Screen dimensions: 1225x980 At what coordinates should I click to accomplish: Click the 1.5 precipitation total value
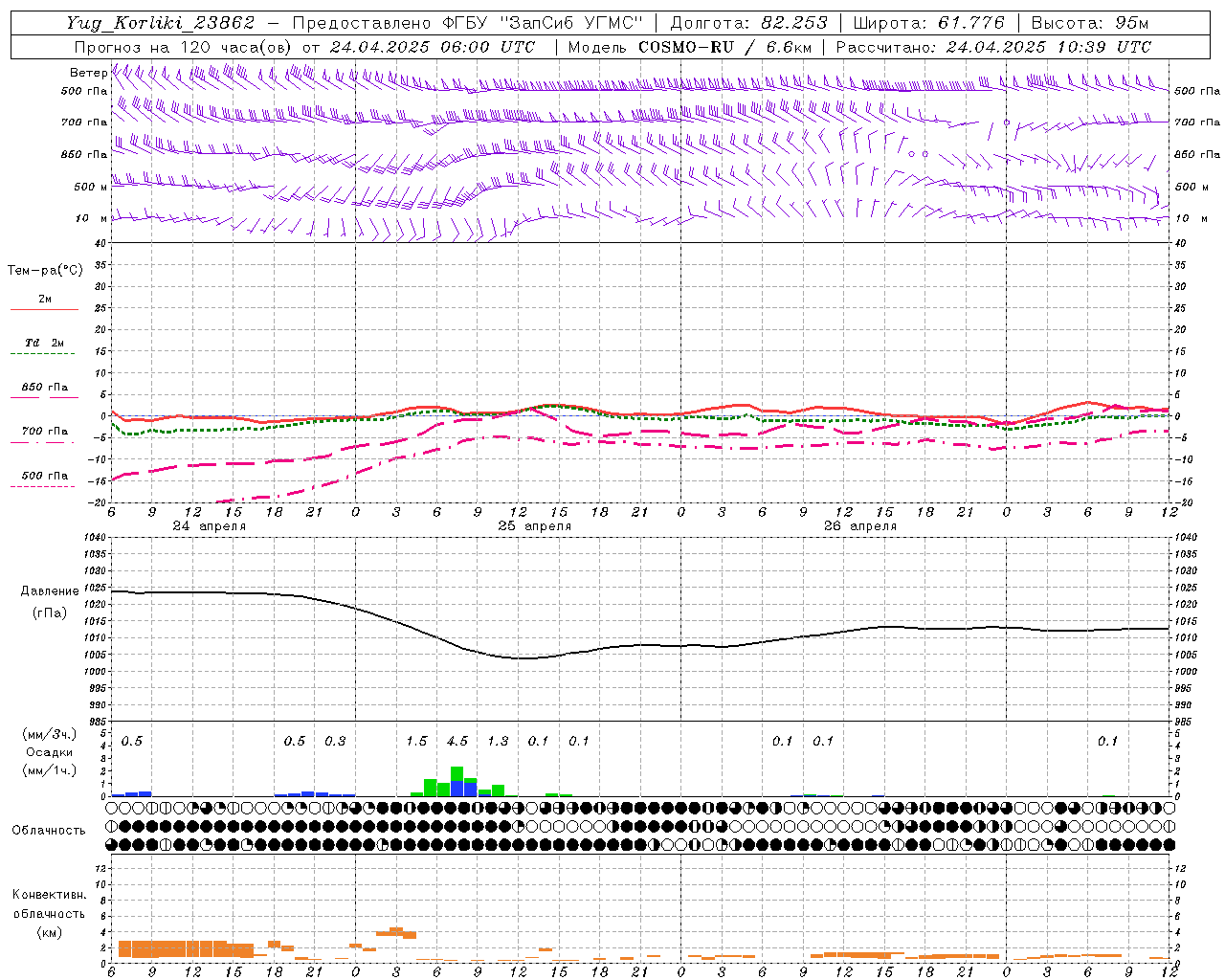tap(416, 742)
